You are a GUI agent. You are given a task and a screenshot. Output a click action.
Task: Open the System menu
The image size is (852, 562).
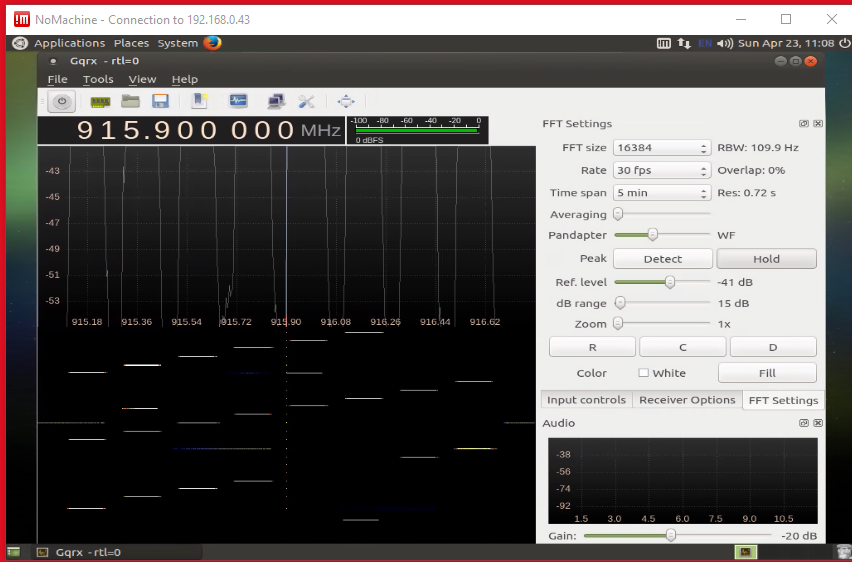(178, 43)
